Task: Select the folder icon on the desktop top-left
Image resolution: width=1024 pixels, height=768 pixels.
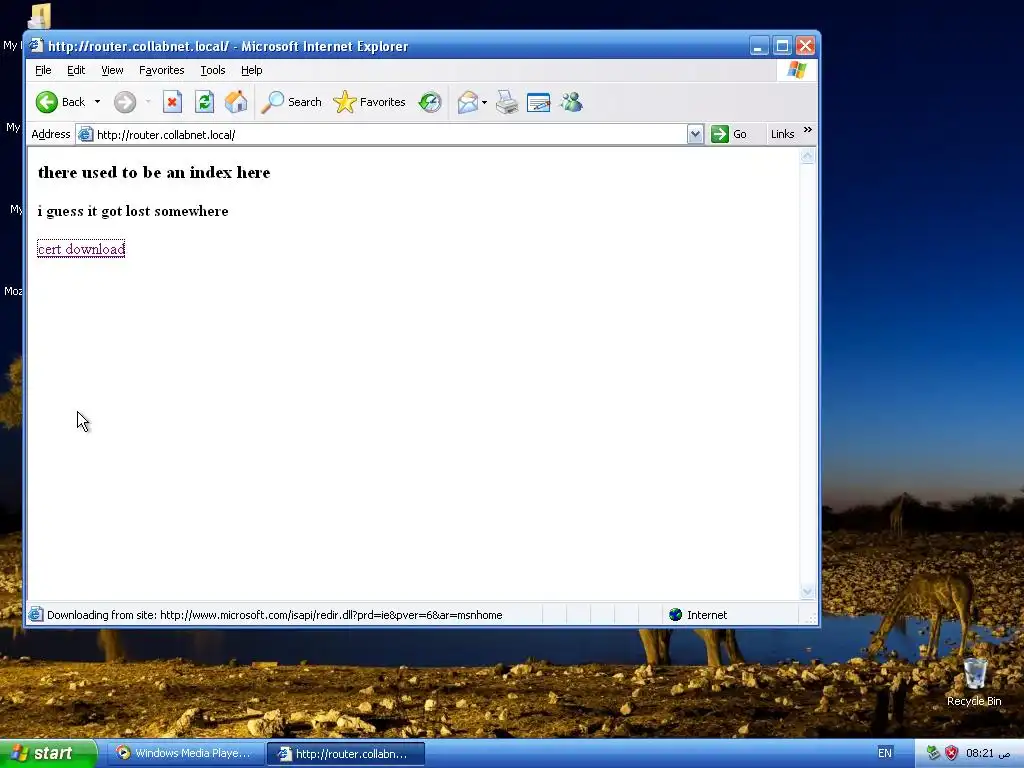Action: [x=40, y=16]
